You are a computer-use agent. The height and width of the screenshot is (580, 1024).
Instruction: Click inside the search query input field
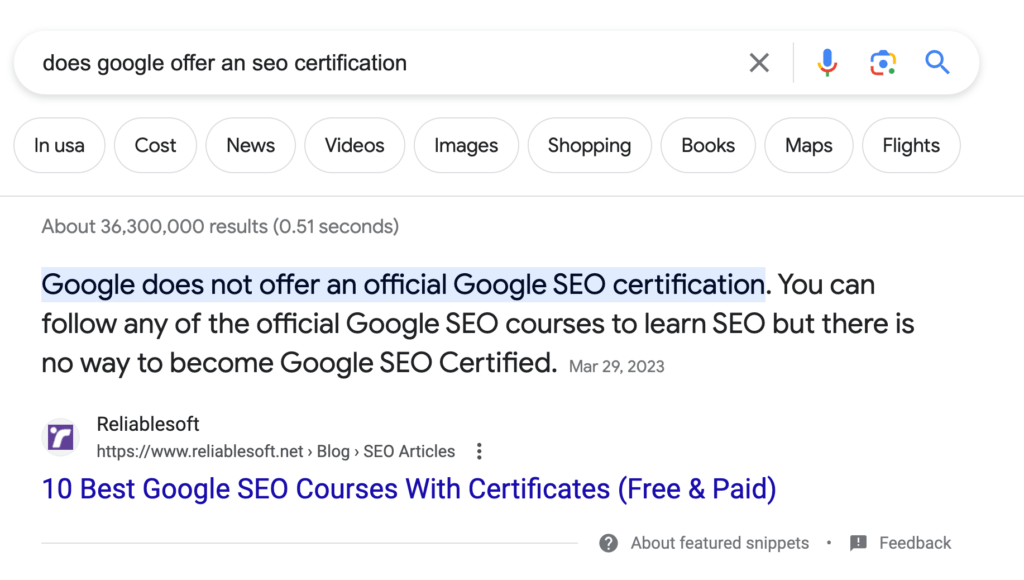pyautogui.click(x=300, y=62)
